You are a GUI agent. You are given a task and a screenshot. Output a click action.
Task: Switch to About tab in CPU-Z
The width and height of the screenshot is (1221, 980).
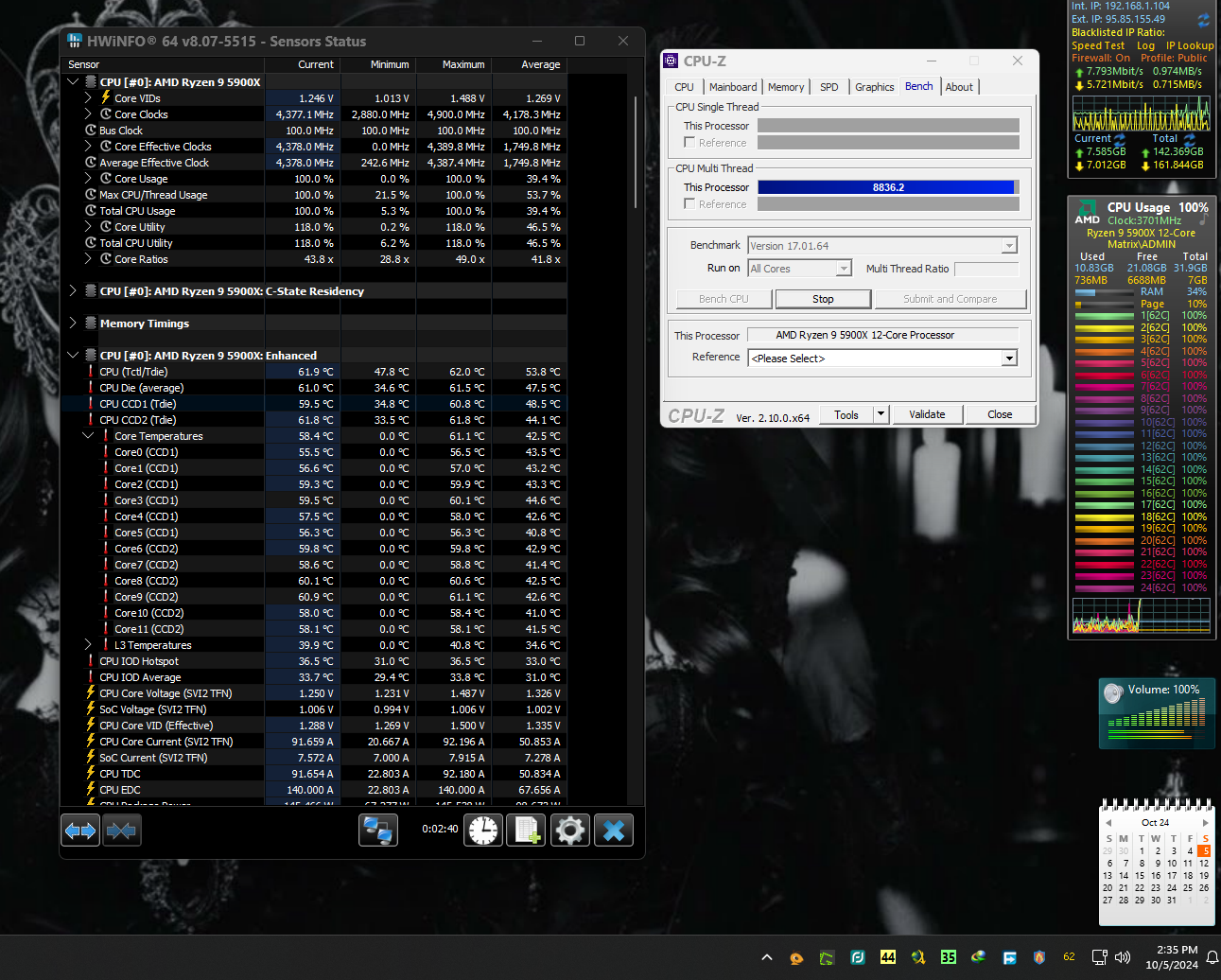pyautogui.click(x=959, y=87)
